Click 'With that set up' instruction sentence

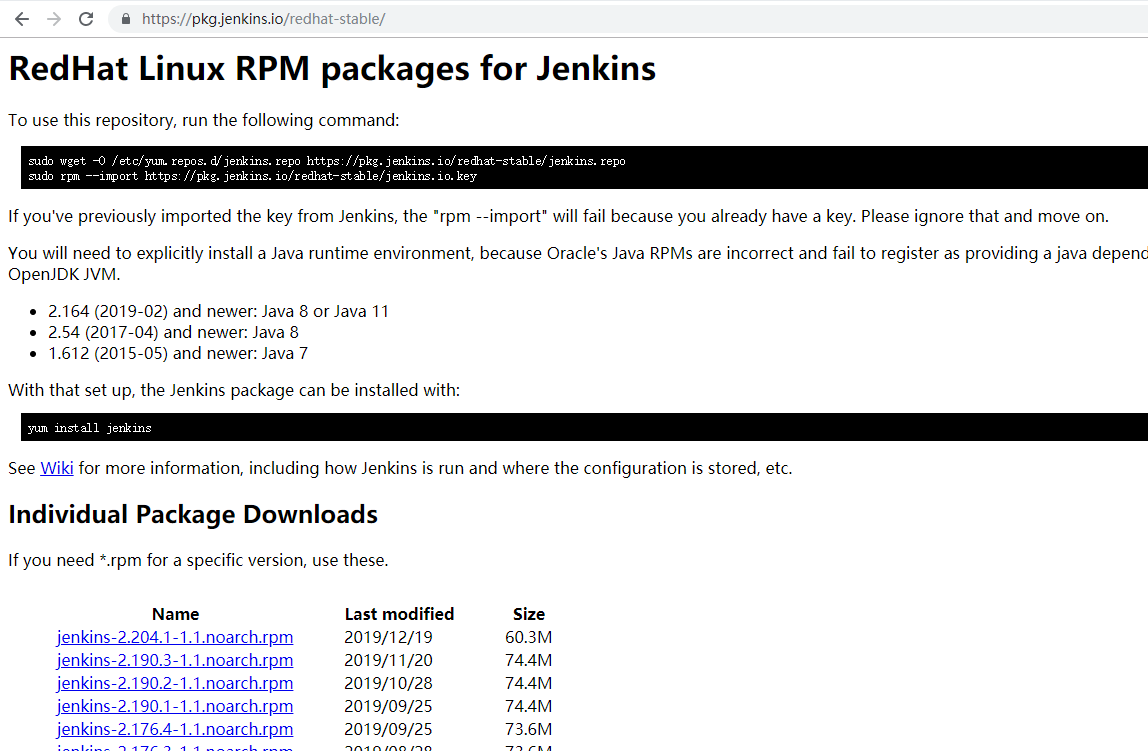[x=234, y=391]
